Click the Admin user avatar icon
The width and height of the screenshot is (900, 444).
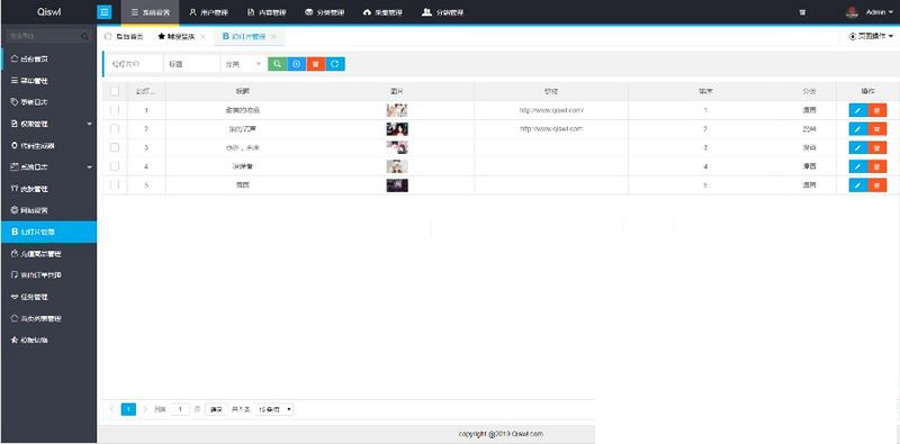[x=852, y=12]
